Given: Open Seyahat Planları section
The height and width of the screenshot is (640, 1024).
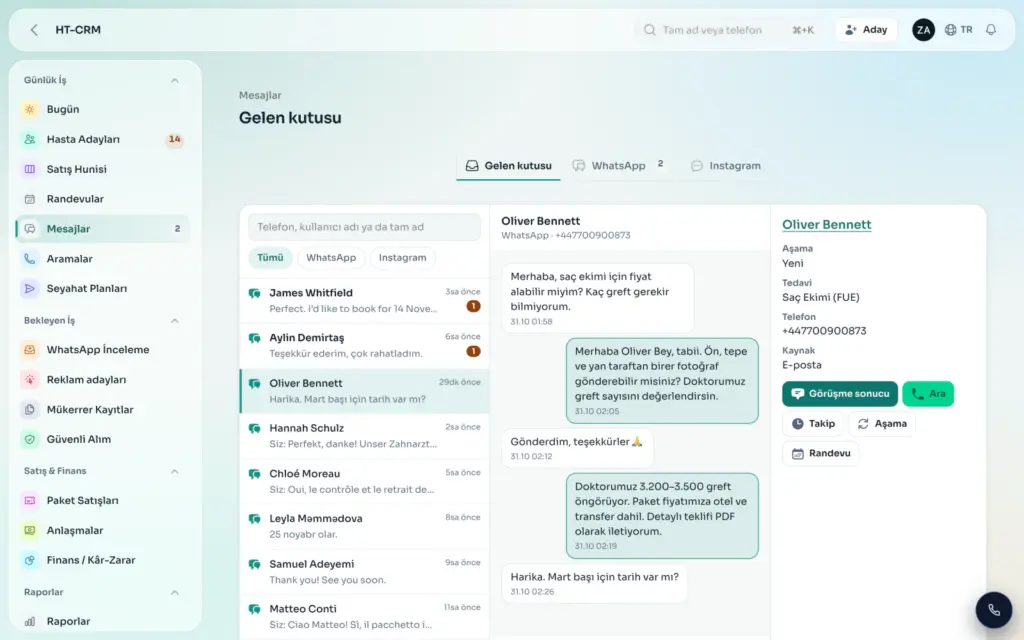Looking at the screenshot, I should point(103,288).
